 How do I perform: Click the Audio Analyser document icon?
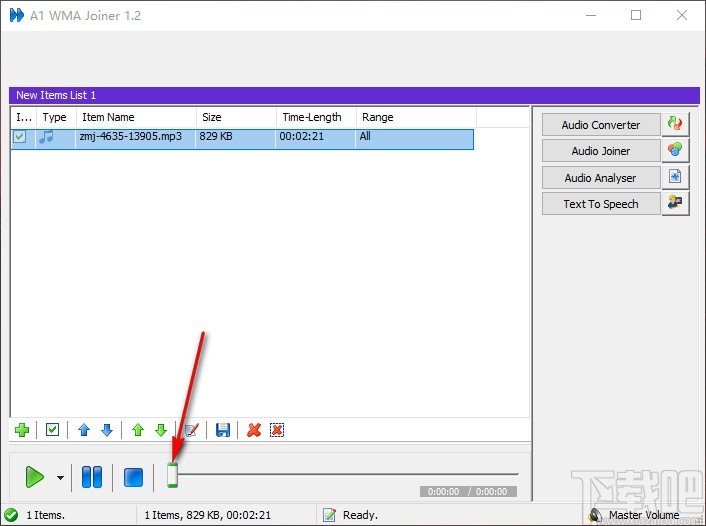coord(675,177)
